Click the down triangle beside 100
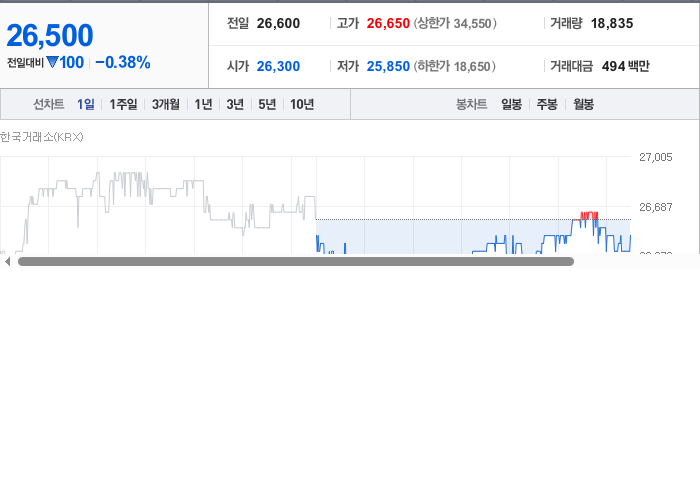 [52, 62]
